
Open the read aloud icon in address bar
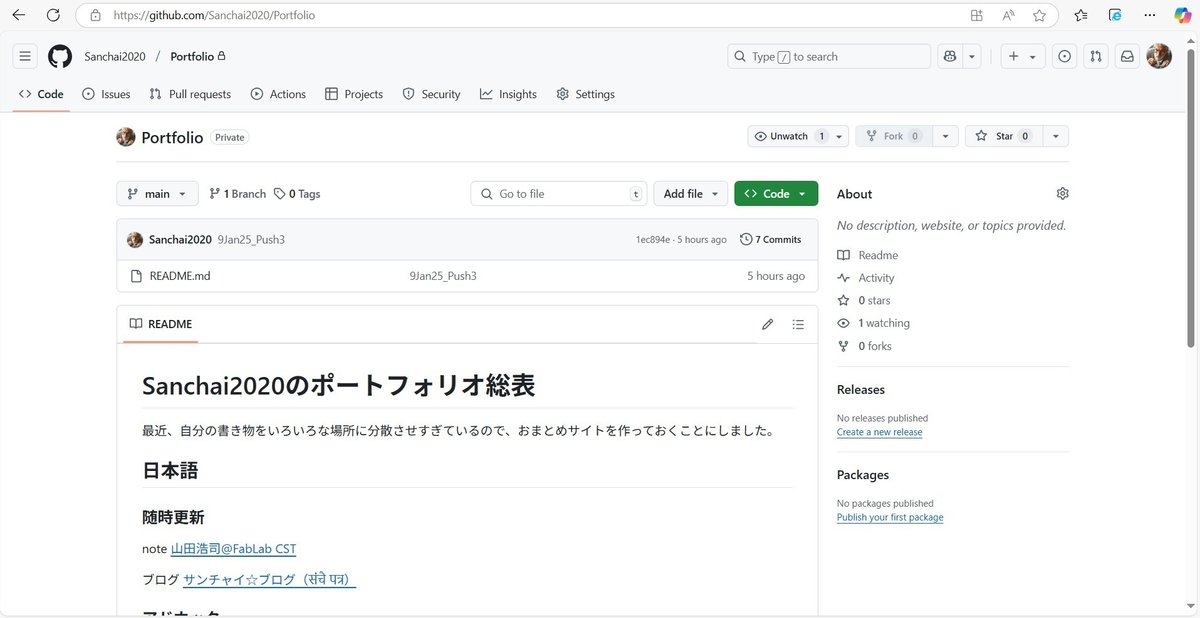[x=1008, y=15]
